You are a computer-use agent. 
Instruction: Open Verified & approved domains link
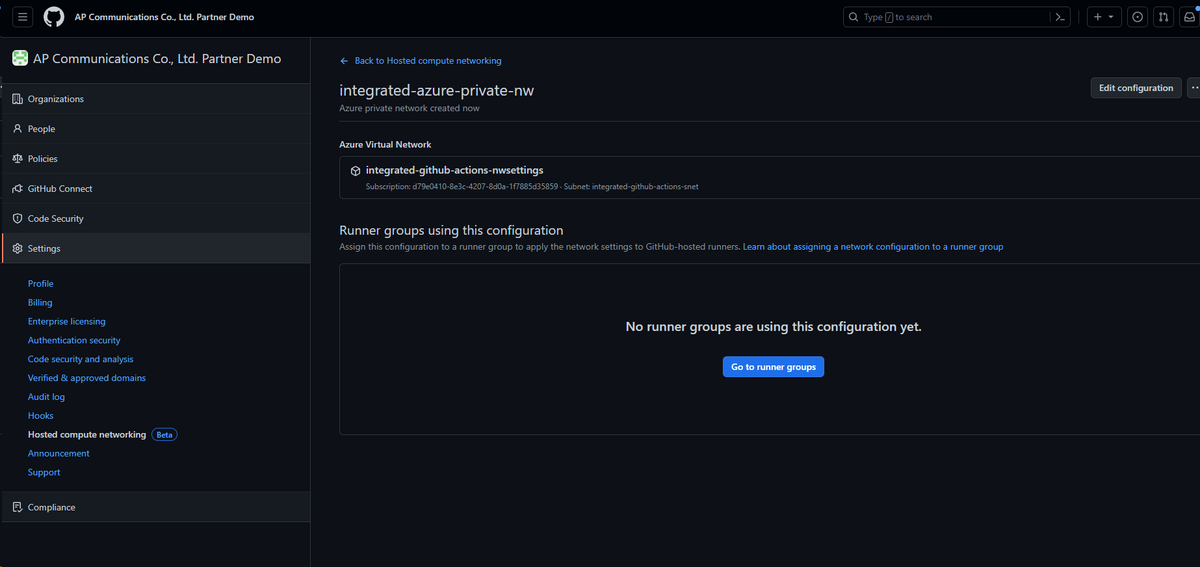(87, 379)
